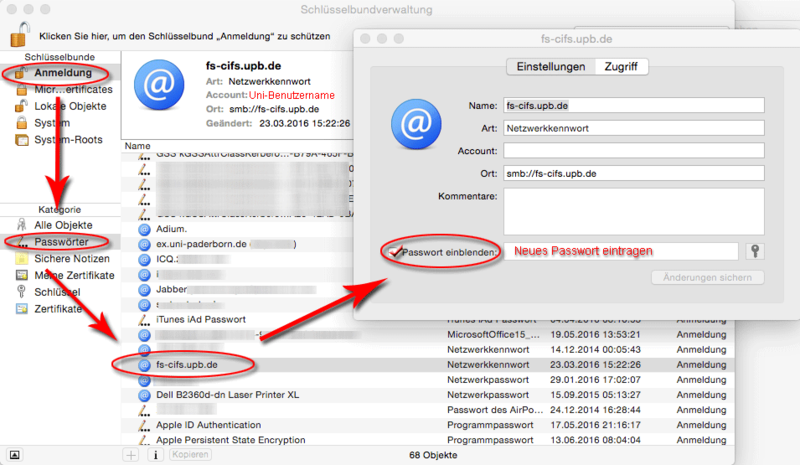Click the note icon beside Sichere Notizen
This screenshot has height=465, width=800.
pos(21,258)
